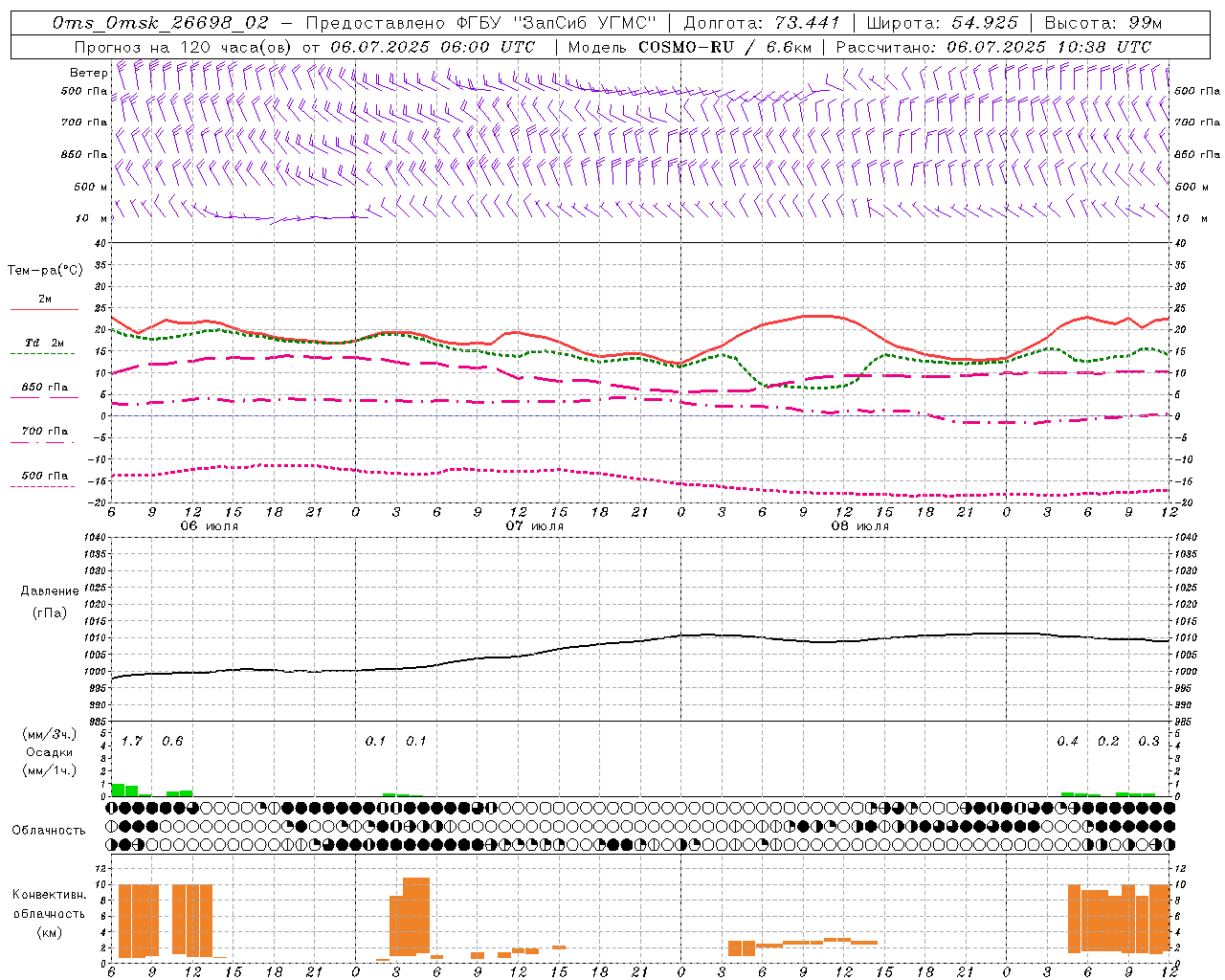Click the "(км)" unit label of convective panel

coord(50,932)
